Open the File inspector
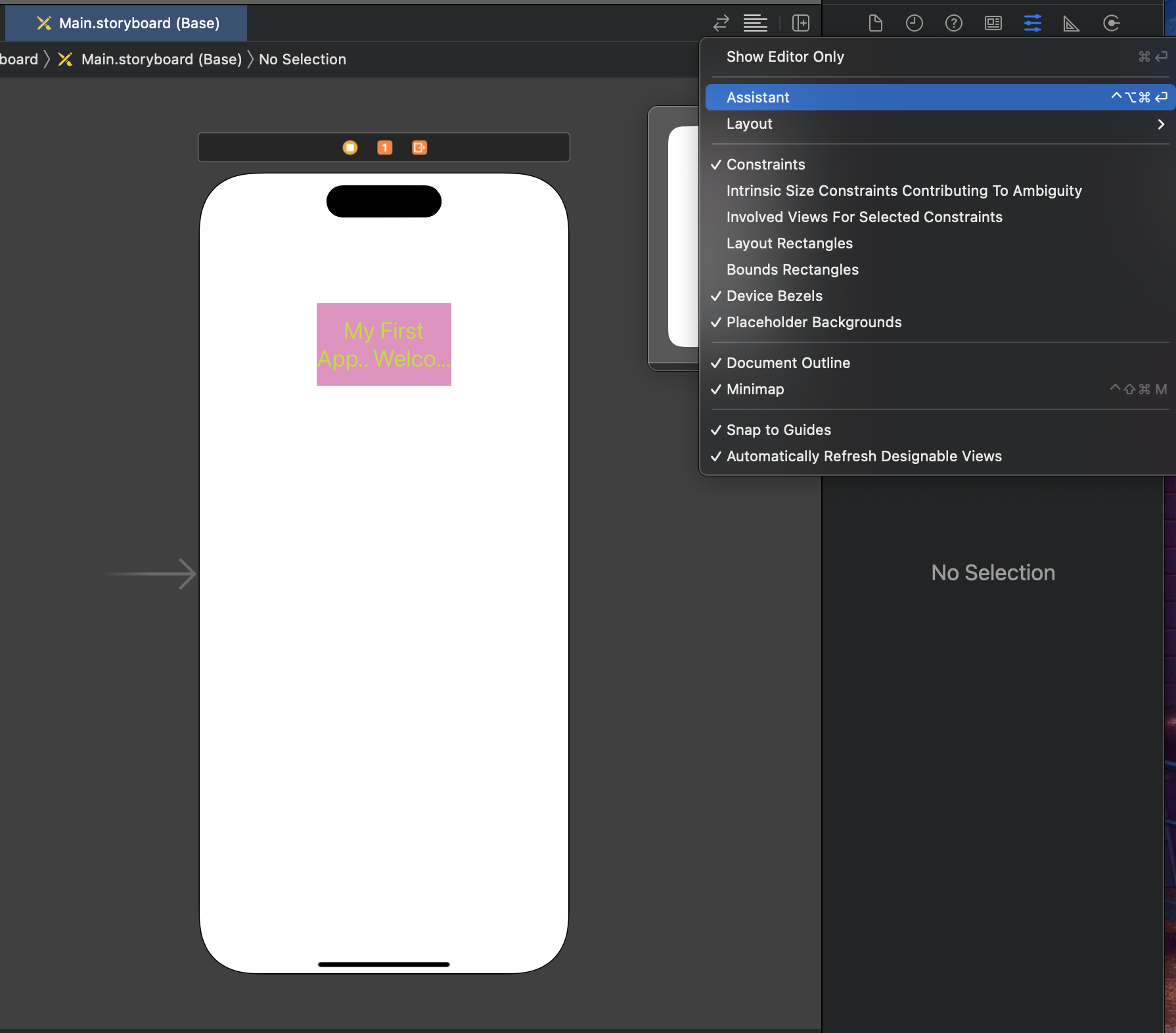 (875, 23)
